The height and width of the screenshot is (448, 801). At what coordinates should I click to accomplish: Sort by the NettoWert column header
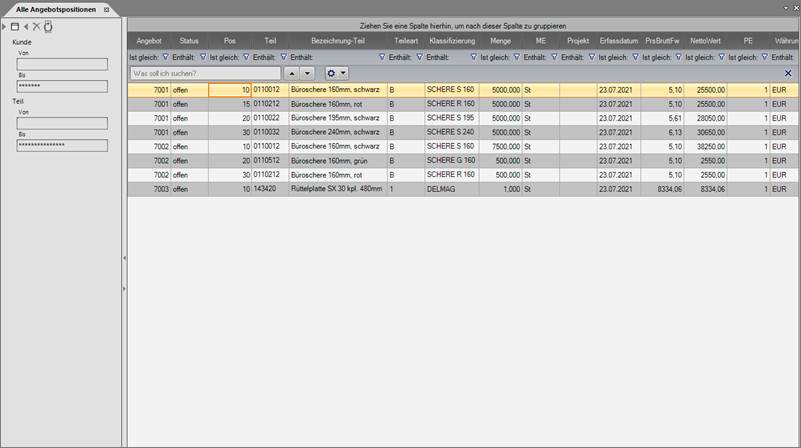coord(704,41)
